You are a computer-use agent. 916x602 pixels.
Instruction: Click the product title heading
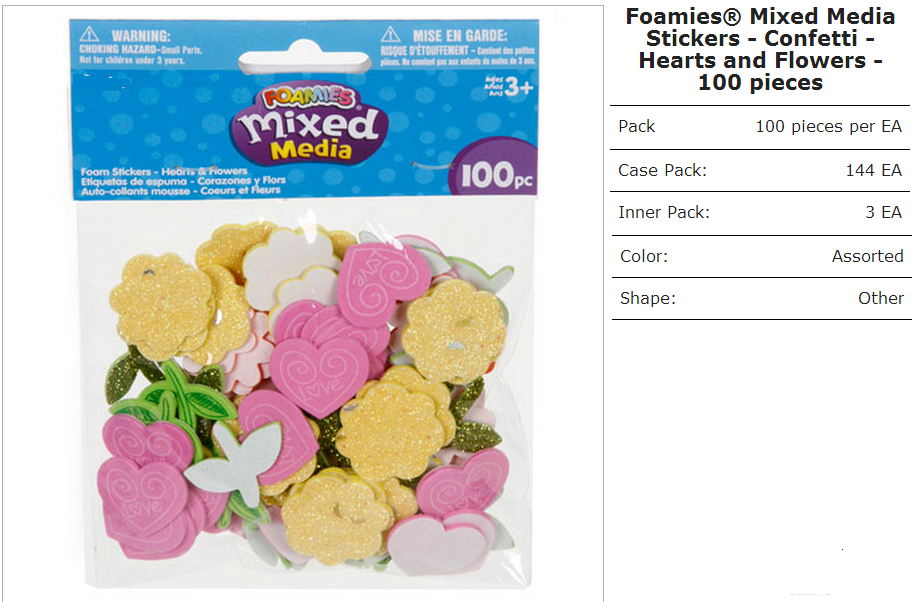[760, 50]
